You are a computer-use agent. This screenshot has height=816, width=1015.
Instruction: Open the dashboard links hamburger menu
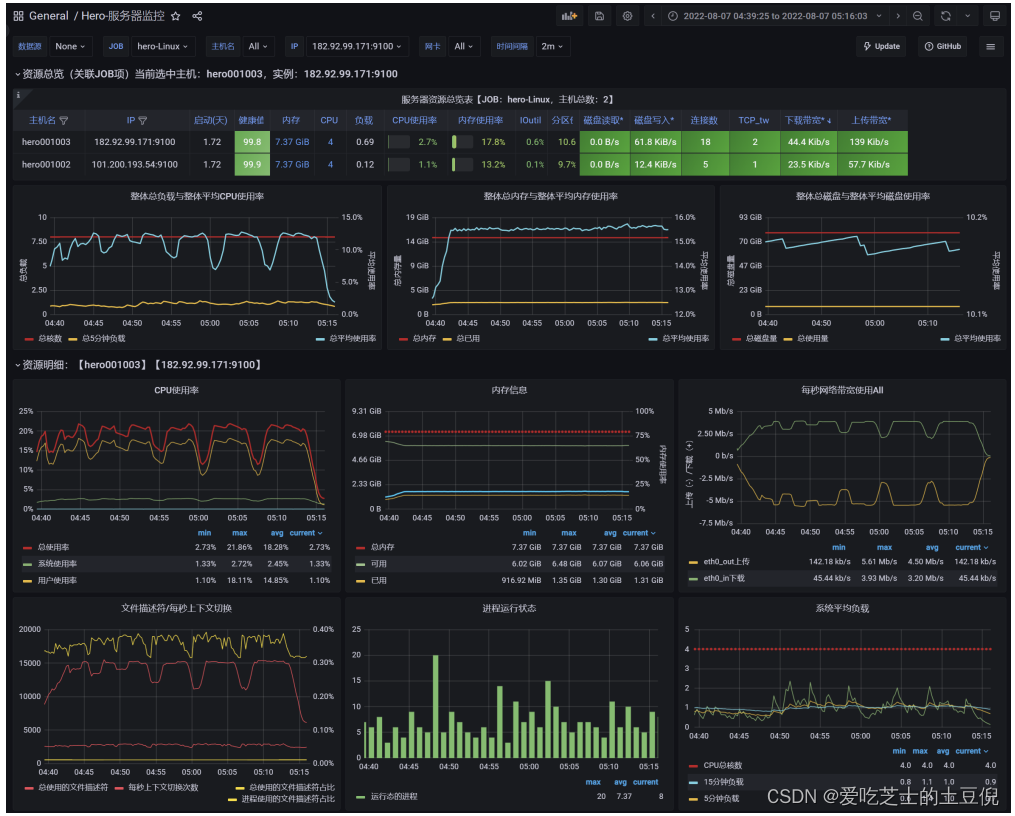coord(990,47)
